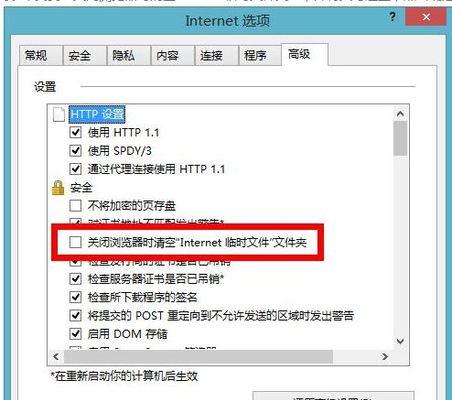This screenshot has height=400, width=452.
Task: Open the 隐私 tab
Action: coord(128,55)
